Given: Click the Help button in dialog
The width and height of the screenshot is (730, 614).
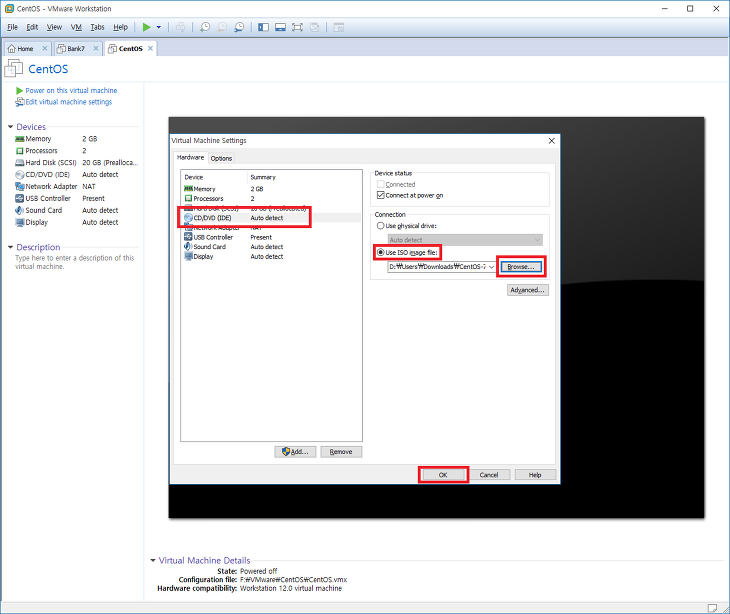Looking at the screenshot, I should [x=535, y=475].
